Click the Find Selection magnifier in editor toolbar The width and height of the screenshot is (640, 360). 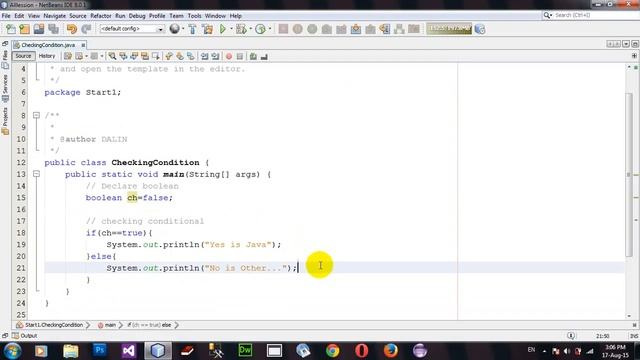(x=112, y=56)
